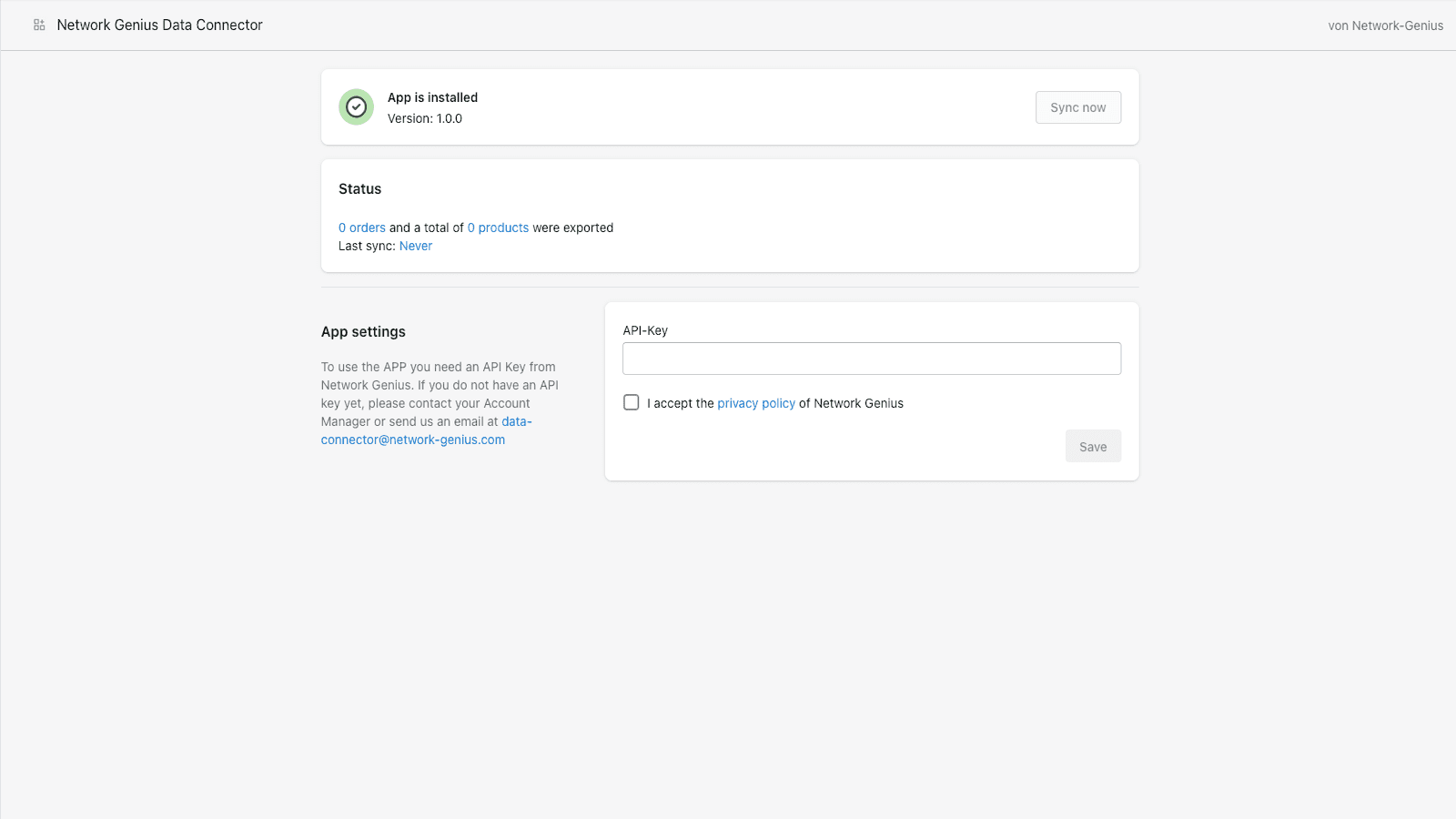1456x819 pixels.
Task: Click the "I accept the" checkbox label
Action: (x=680, y=404)
